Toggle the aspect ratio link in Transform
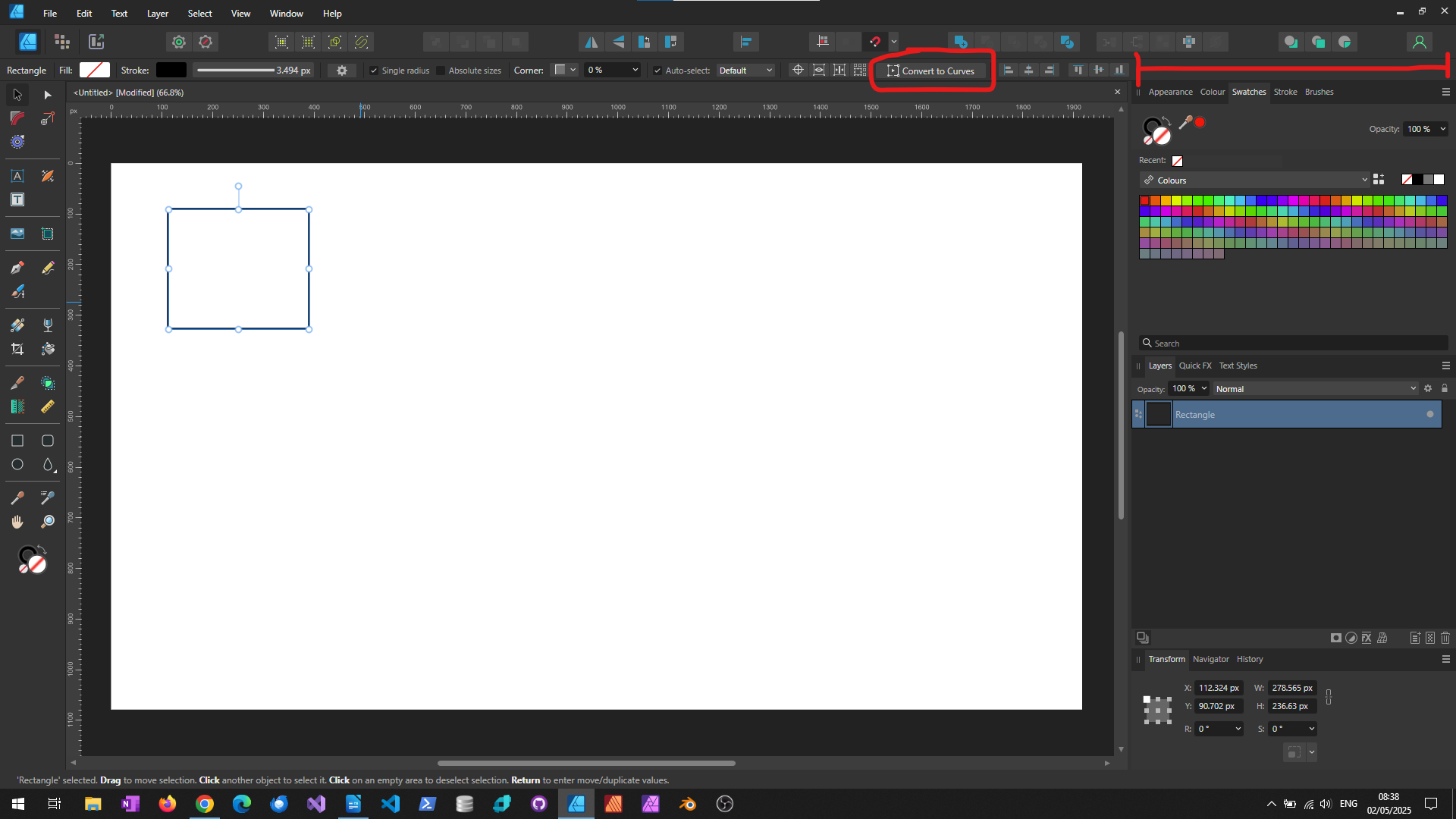Image resolution: width=1456 pixels, height=819 pixels. (1329, 697)
